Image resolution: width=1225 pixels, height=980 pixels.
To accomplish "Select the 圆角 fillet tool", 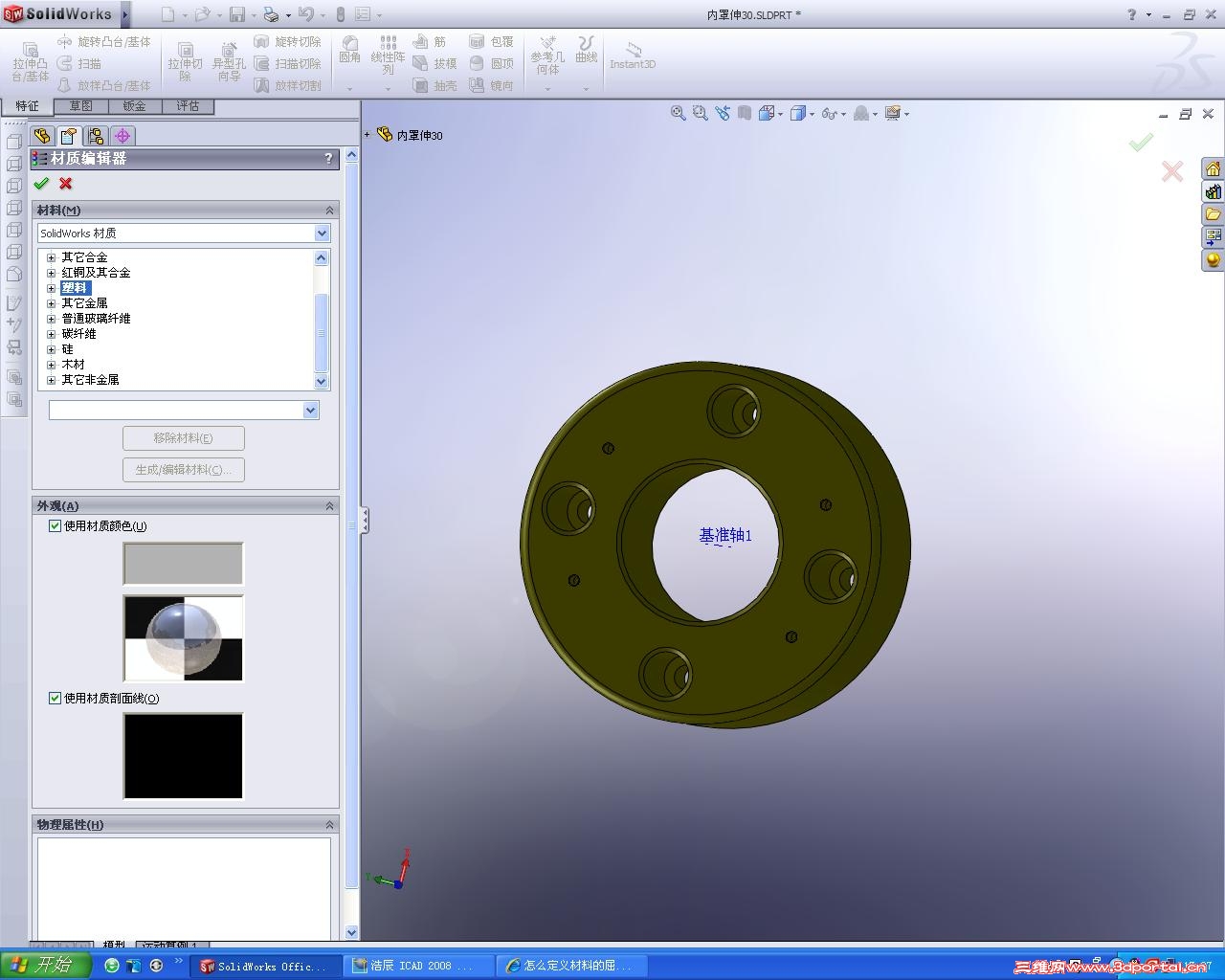I will pos(350,50).
